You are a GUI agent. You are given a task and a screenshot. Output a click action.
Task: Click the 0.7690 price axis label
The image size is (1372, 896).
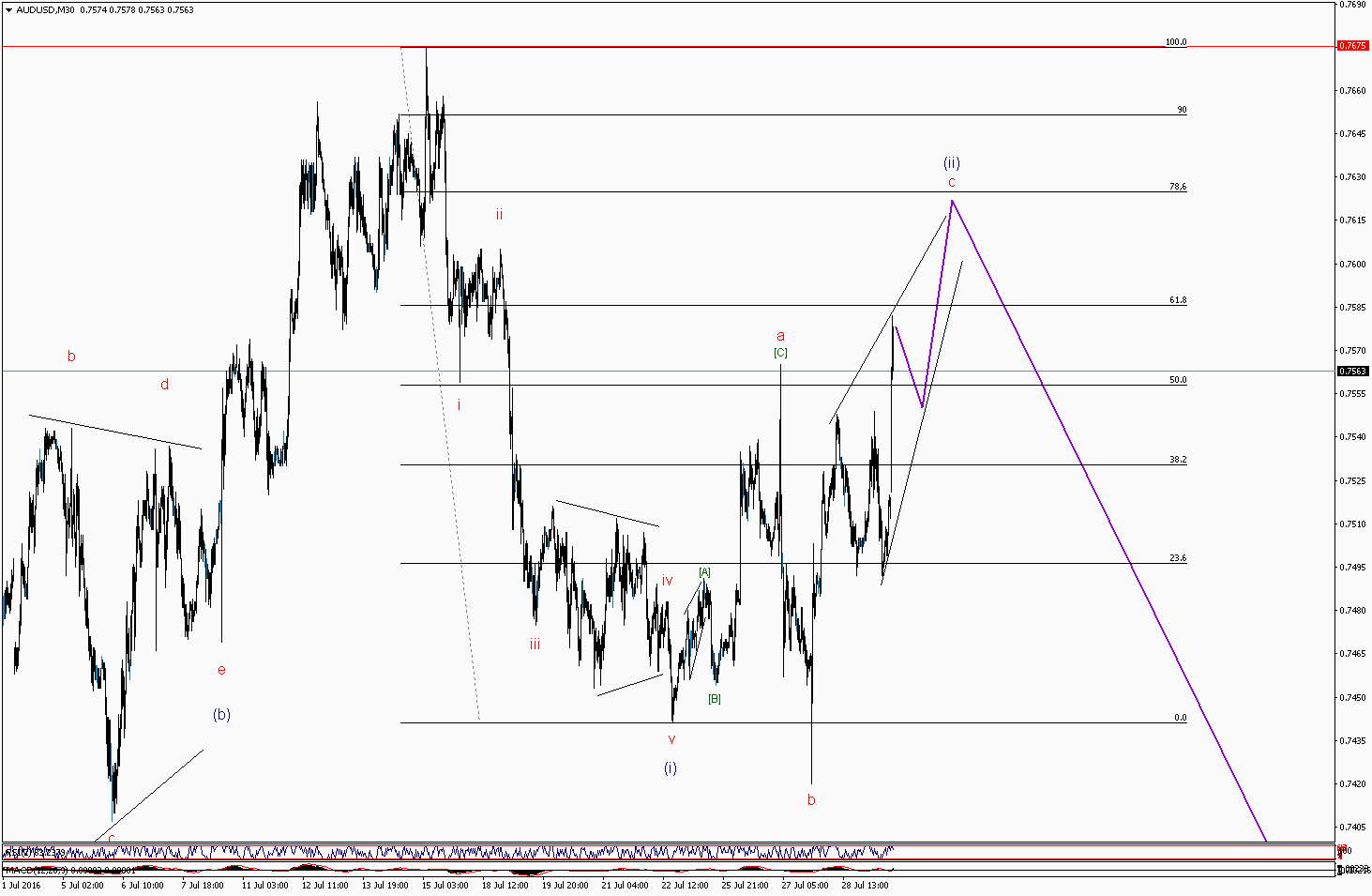tap(1353, 4)
